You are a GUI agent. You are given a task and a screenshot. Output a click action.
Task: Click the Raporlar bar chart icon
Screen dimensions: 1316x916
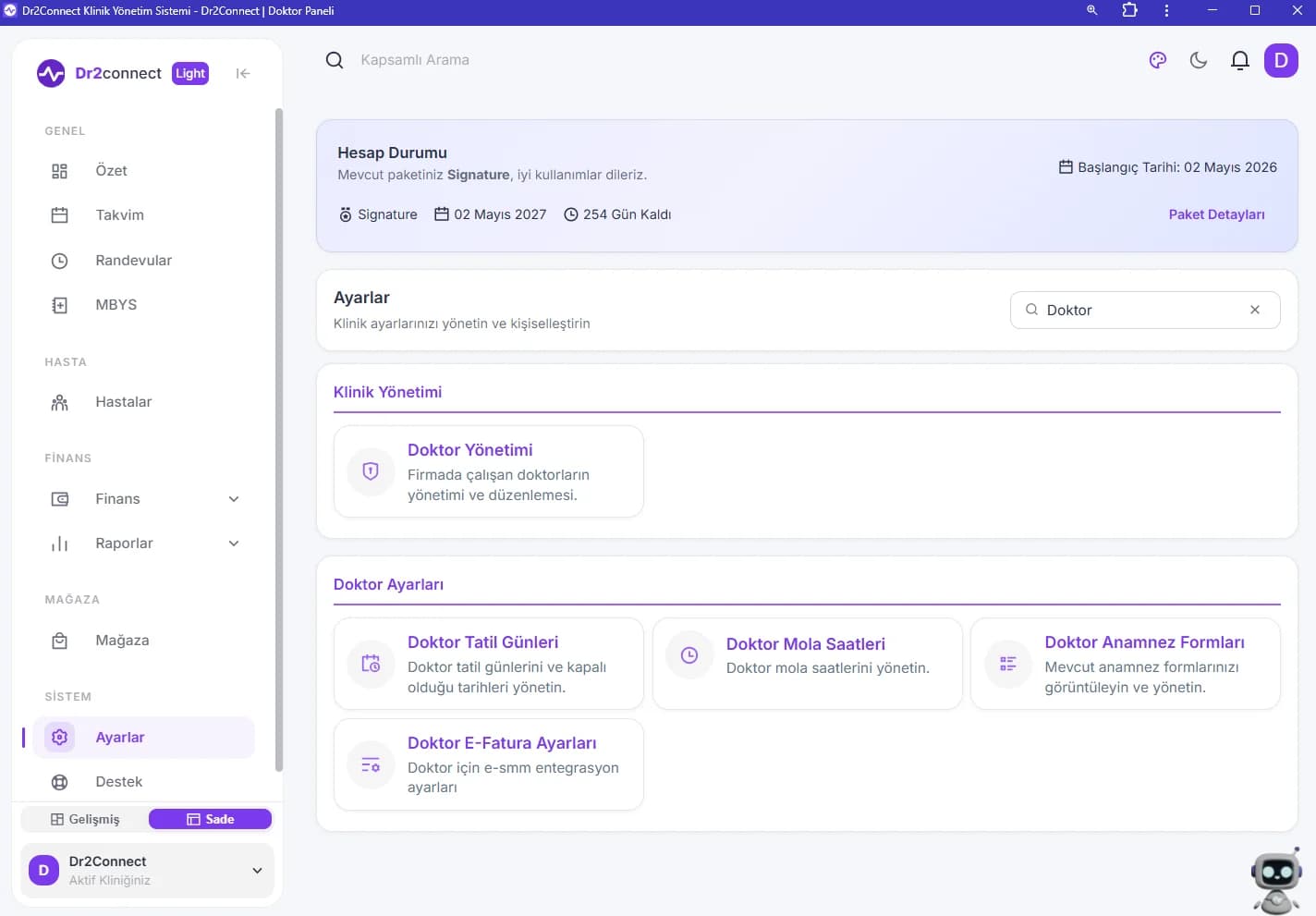coord(59,543)
